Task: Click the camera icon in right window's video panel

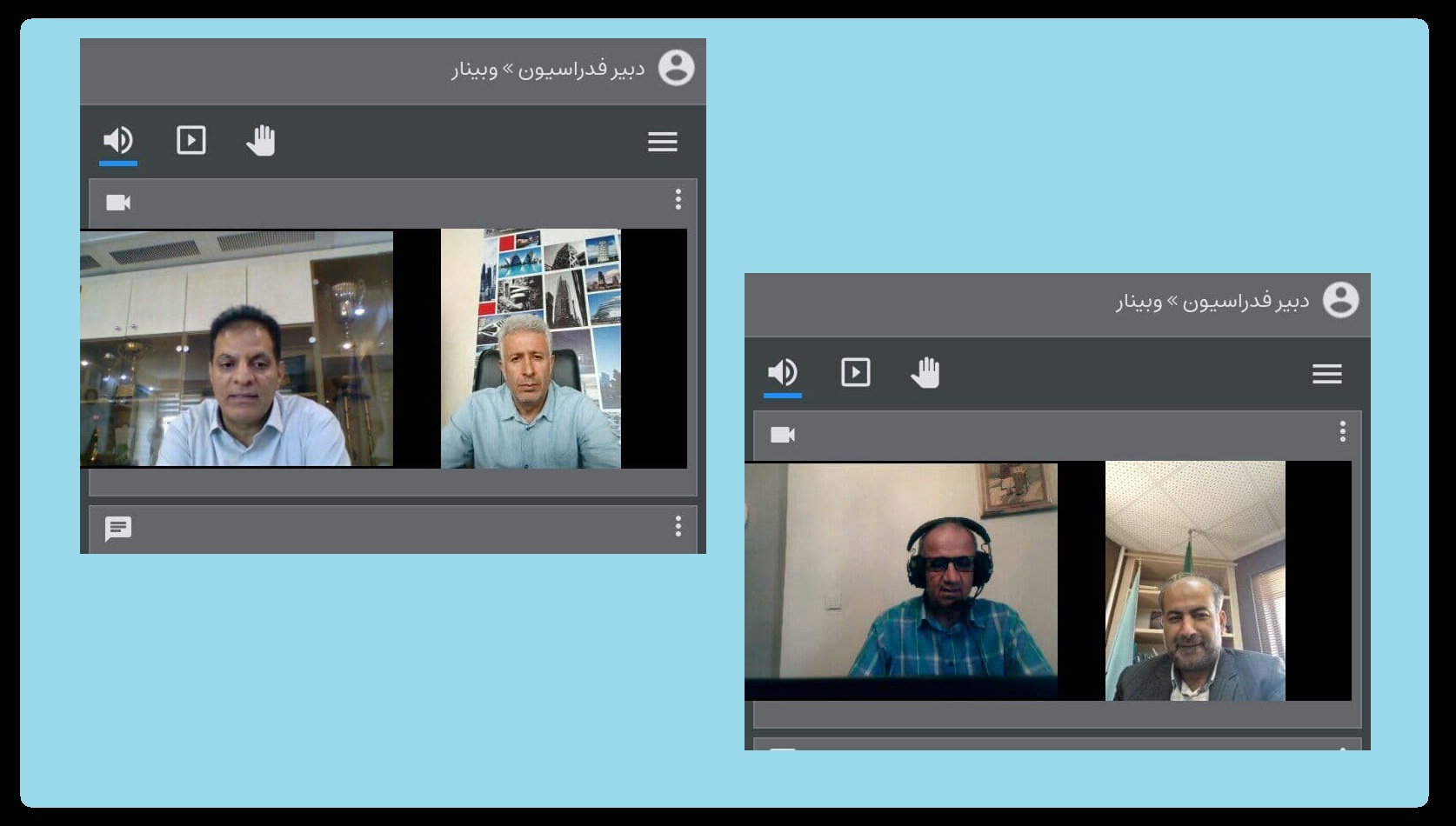Action: [783, 435]
